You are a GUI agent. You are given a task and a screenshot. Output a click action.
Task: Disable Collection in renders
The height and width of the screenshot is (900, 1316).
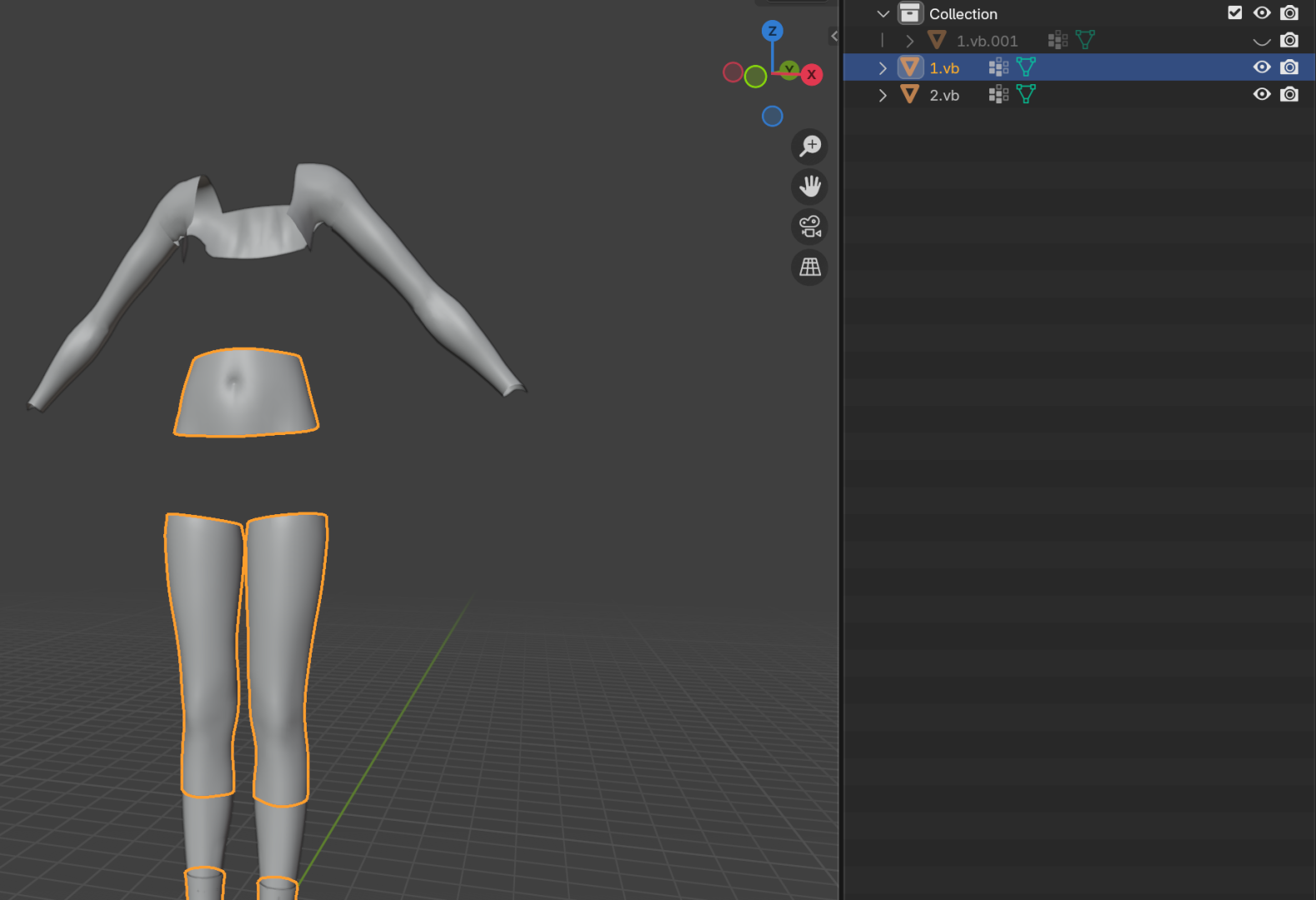[x=1289, y=12]
